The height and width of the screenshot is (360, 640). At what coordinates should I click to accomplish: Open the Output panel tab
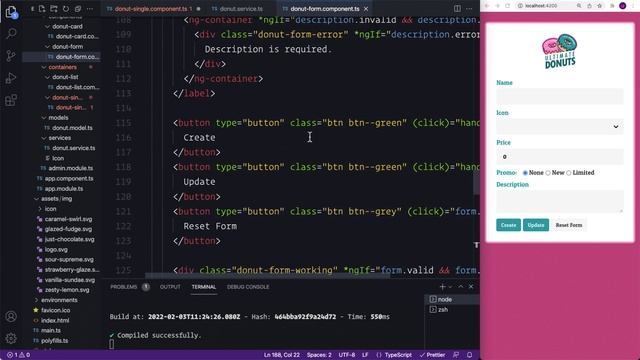170,287
